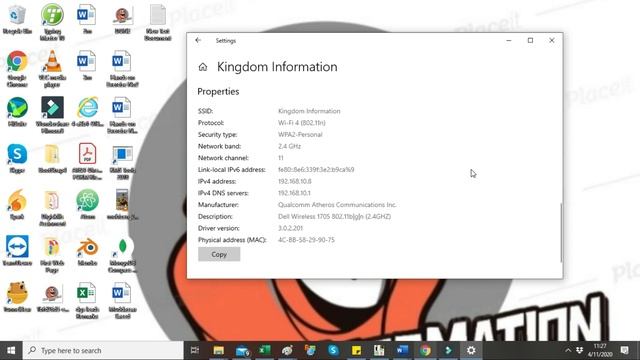Open the TeamViewer desktop shortcut
640x360 pixels.
[x=17, y=251]
